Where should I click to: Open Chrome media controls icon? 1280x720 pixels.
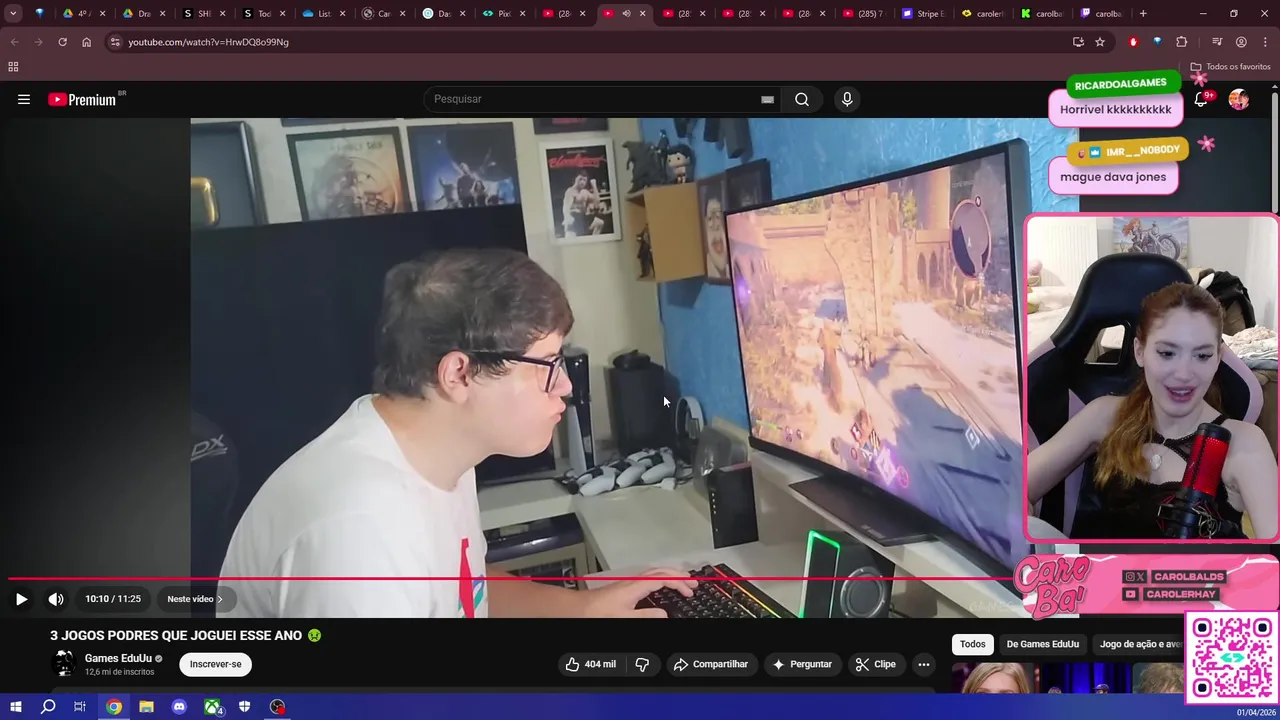[x=1217, y=42]
